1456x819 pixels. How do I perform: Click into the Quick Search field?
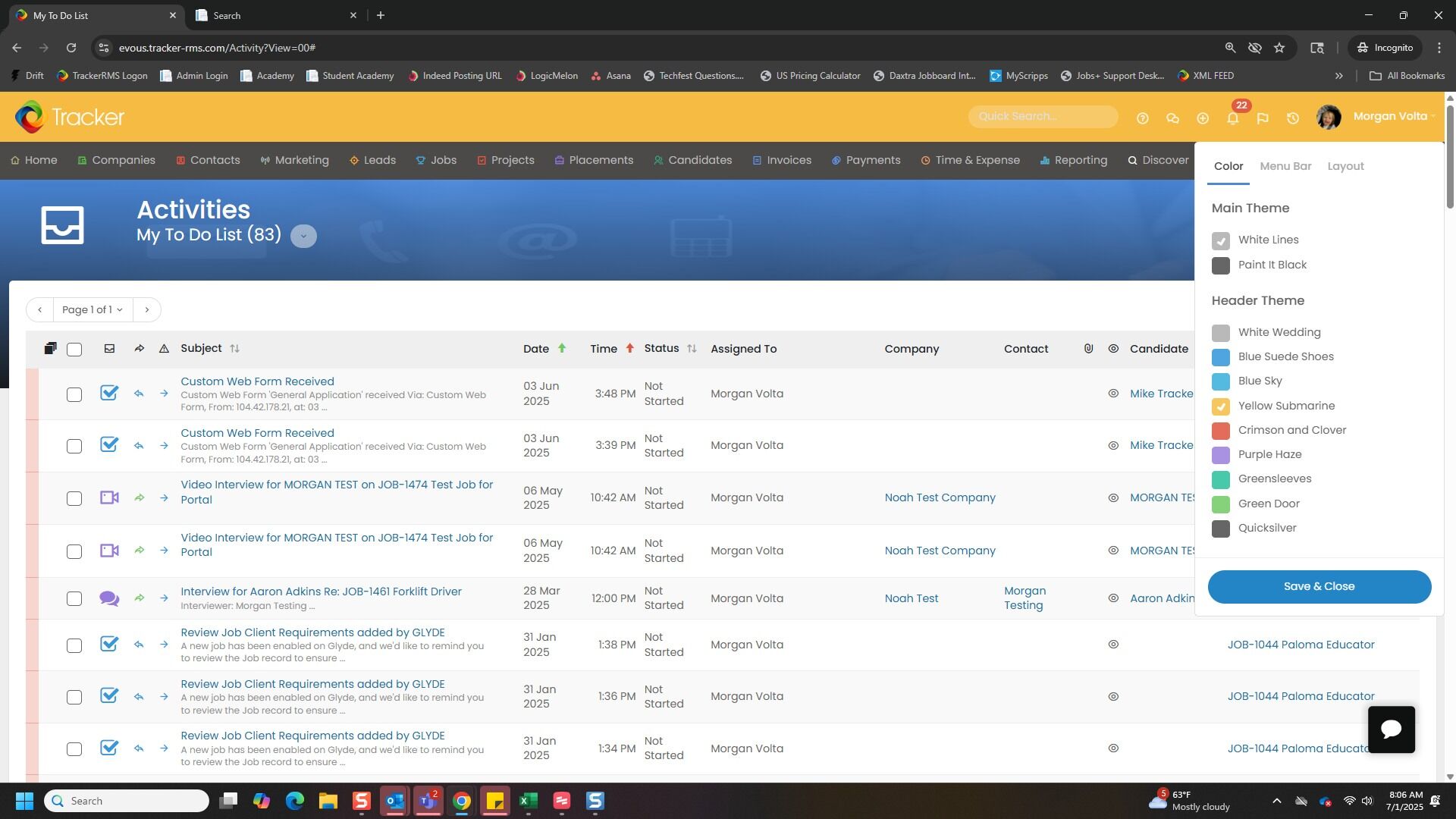point(1042,116)
